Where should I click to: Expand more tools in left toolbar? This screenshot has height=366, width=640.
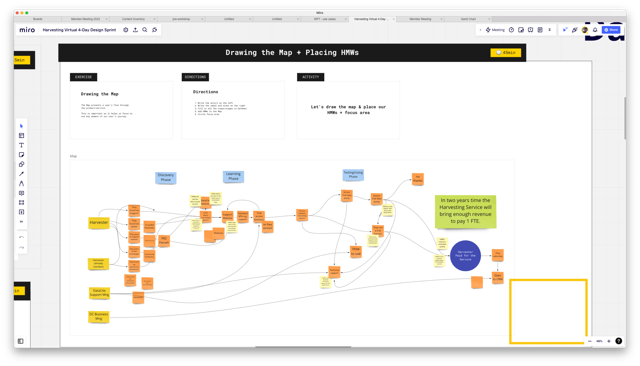point(21,222)
